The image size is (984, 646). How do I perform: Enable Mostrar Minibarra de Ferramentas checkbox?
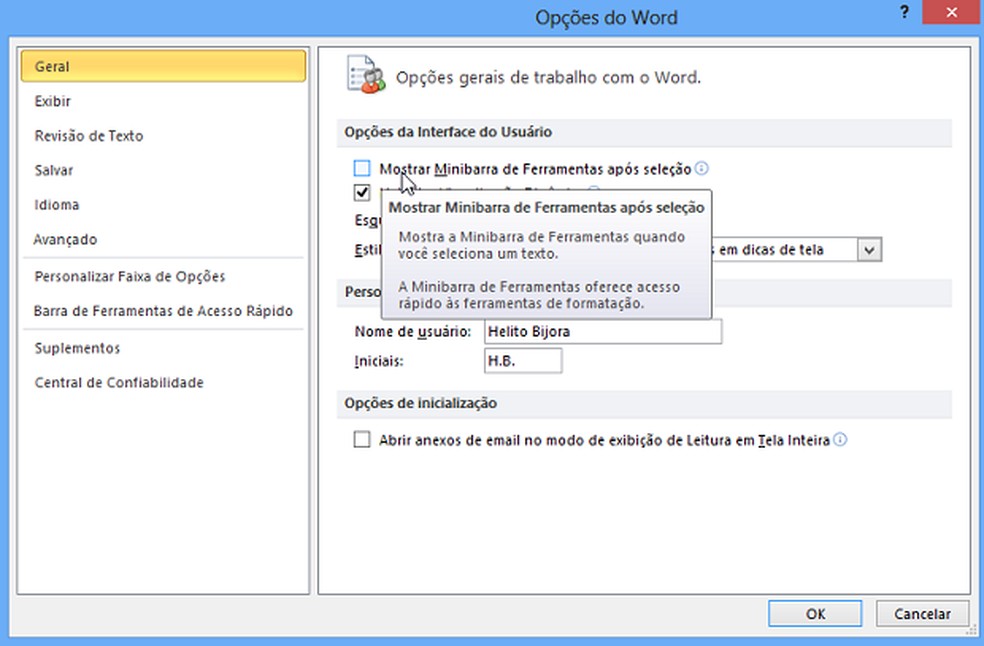[x=361, y=168]
